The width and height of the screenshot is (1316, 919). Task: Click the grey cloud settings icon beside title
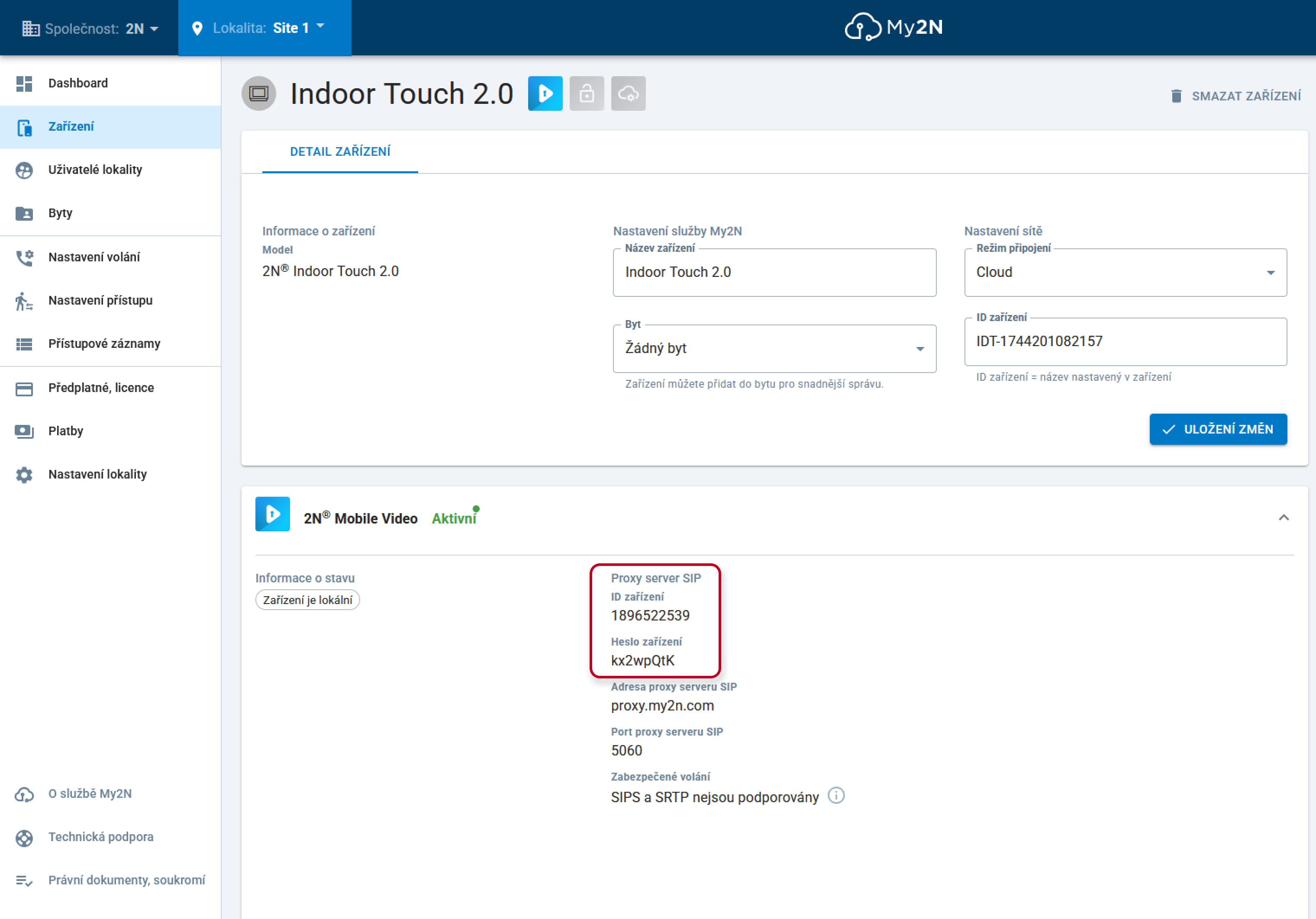click(628, 93)
